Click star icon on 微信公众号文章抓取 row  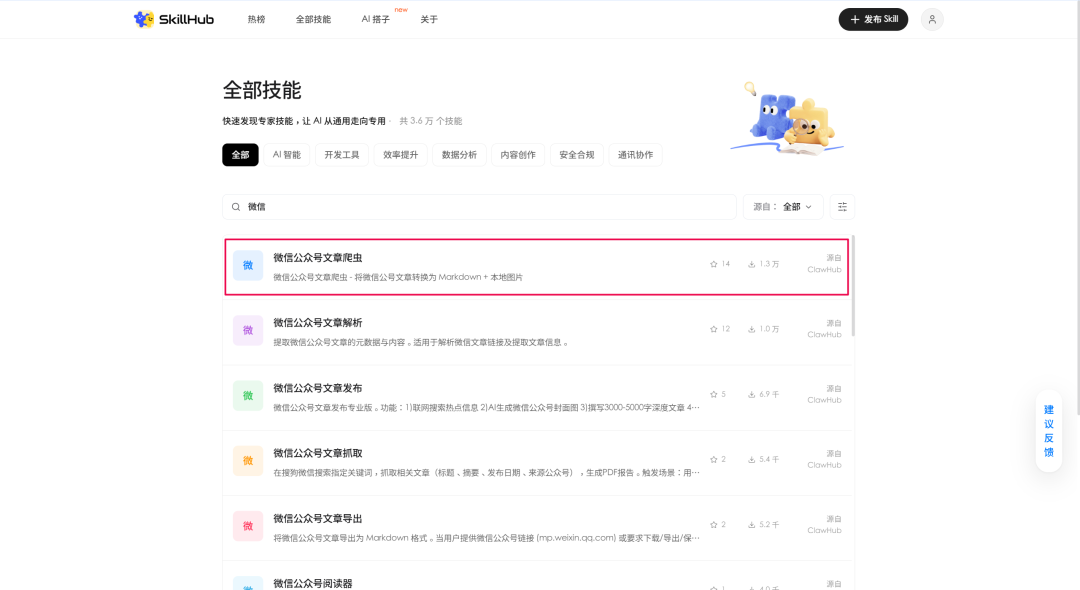[x=714, y=459]
